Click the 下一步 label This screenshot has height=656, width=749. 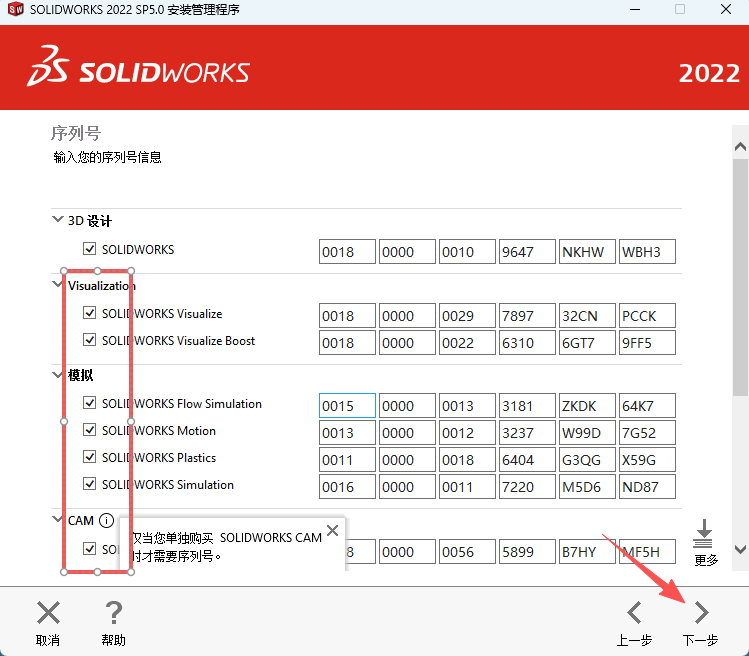click(700, 640)
